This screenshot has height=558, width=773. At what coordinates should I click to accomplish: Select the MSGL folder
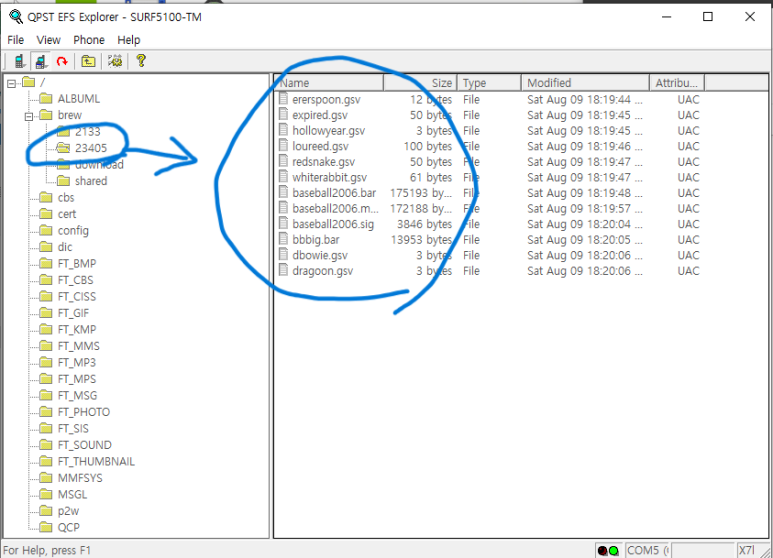pyautogui.click(x=72, y=494)
